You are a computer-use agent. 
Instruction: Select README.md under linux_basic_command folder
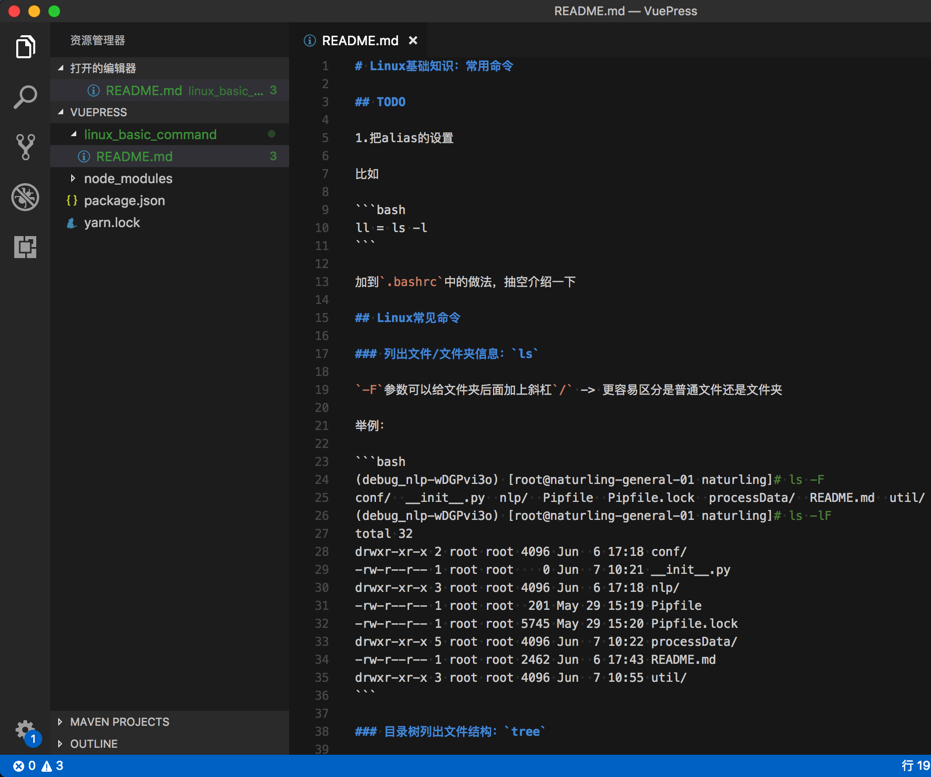tap(134, 157)
